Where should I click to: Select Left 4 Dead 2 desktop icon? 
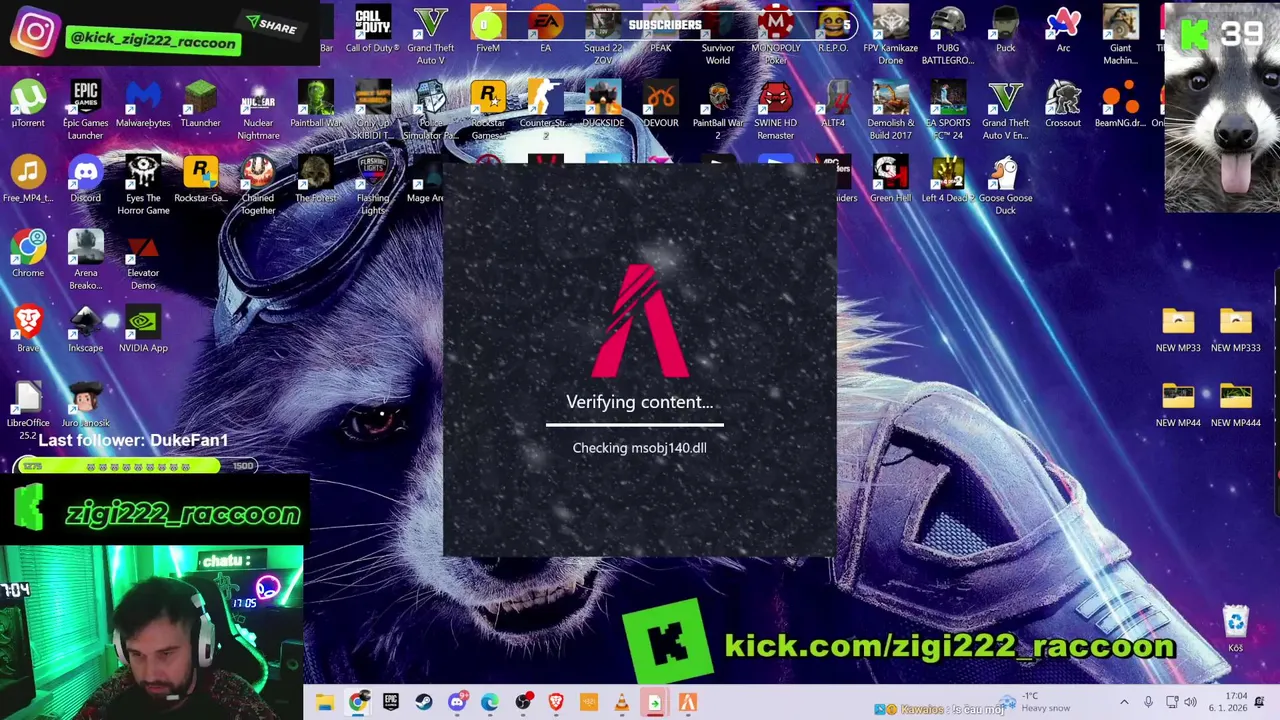pos(948,180)
